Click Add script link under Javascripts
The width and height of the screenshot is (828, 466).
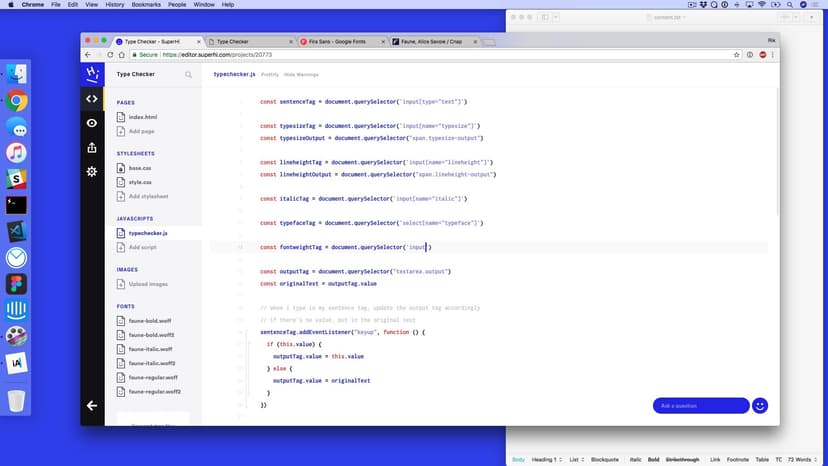pos(142,247)
